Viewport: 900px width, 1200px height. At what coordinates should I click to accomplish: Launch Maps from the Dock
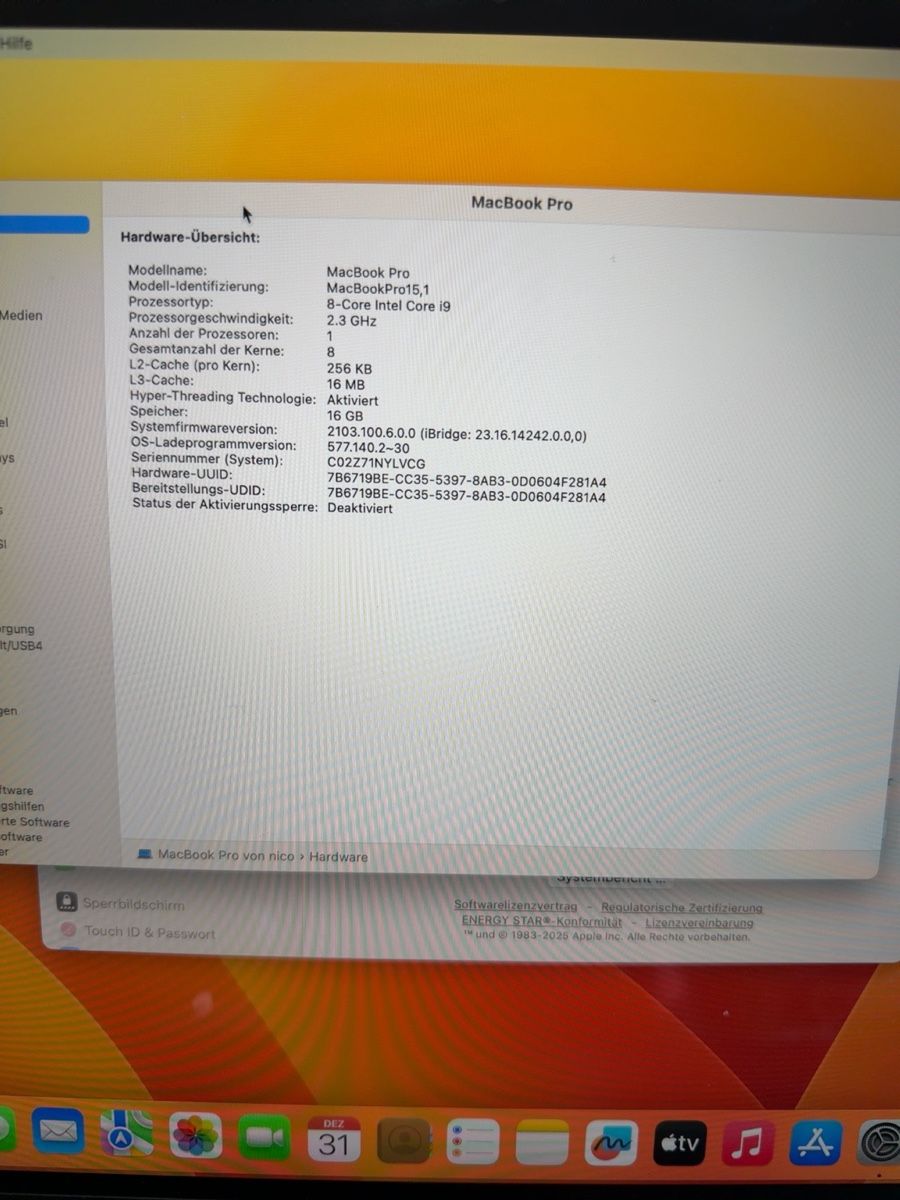[127, 1134]
